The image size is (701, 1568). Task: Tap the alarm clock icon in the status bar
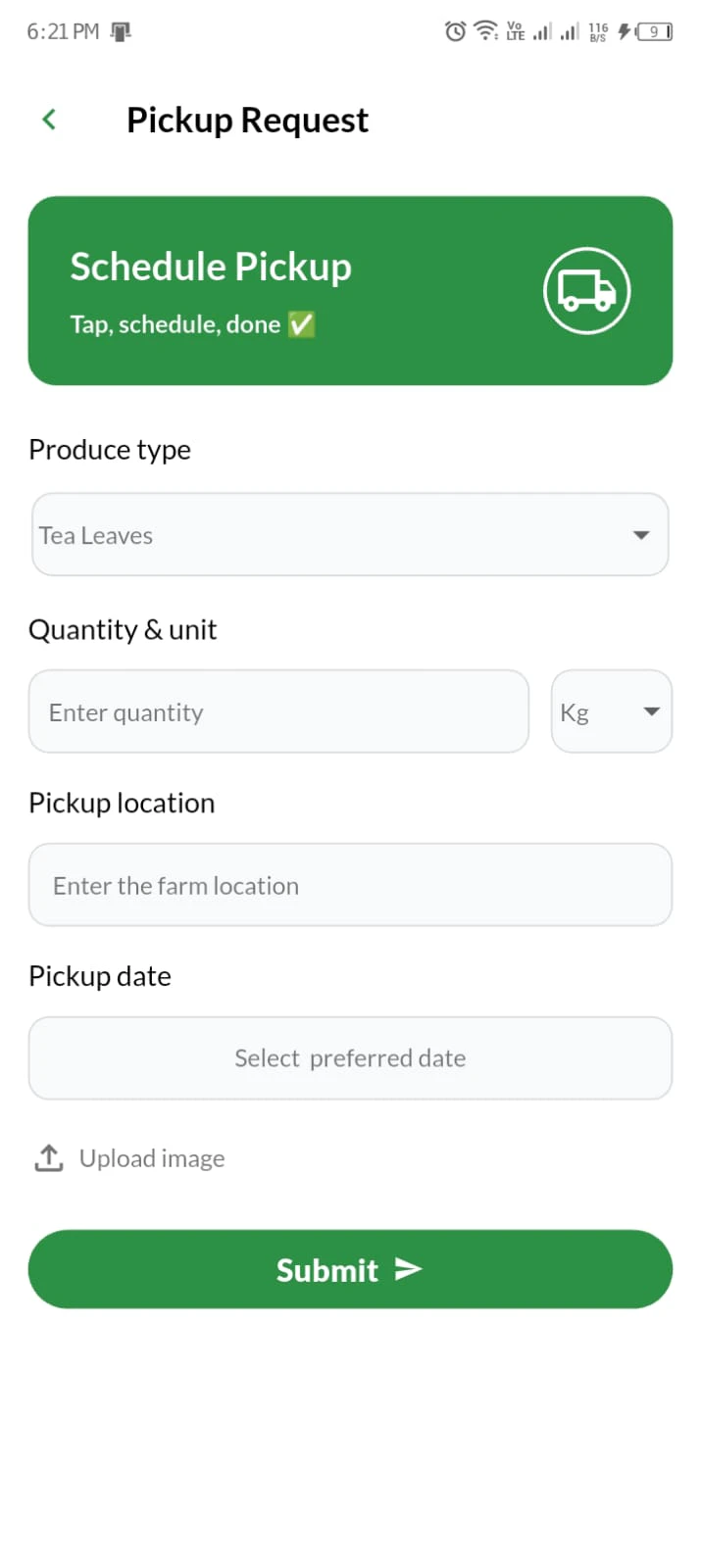(454, 30)
